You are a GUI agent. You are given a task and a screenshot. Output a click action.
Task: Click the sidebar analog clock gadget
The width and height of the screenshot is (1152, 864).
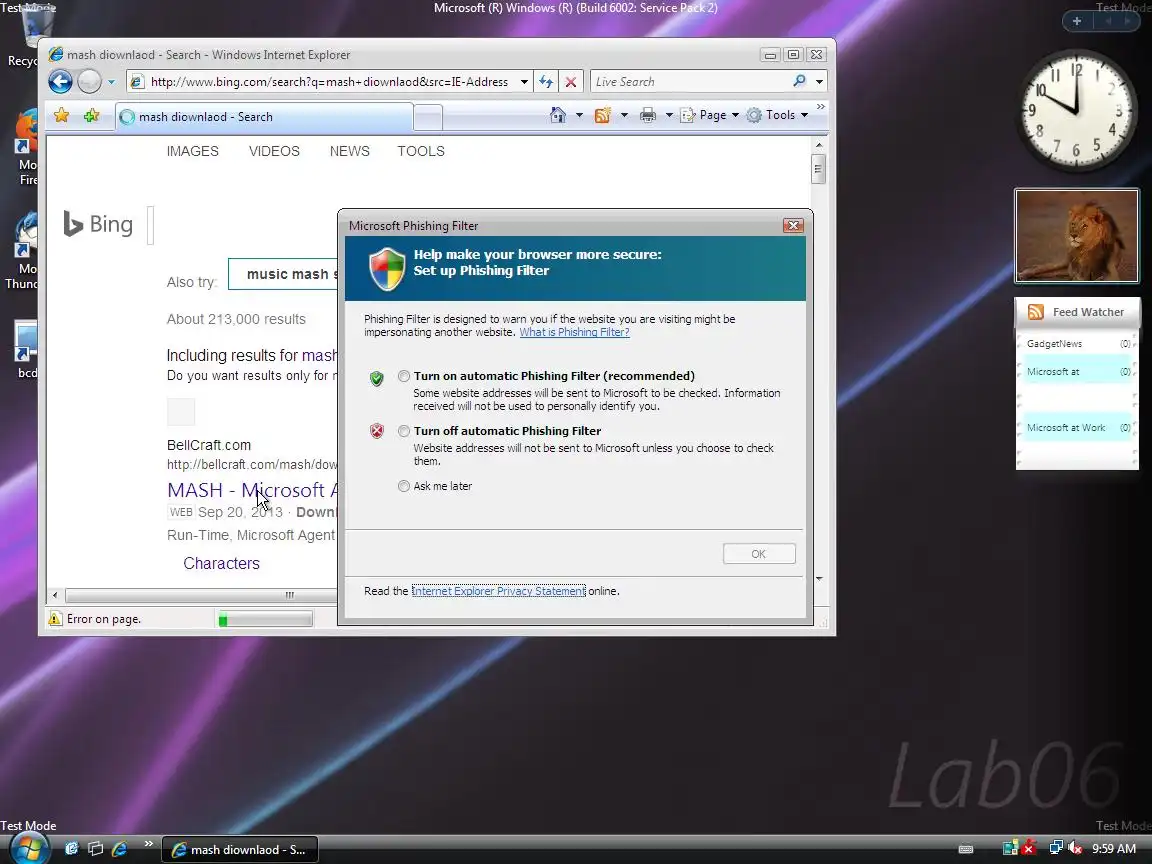[x=1076, y=110]
